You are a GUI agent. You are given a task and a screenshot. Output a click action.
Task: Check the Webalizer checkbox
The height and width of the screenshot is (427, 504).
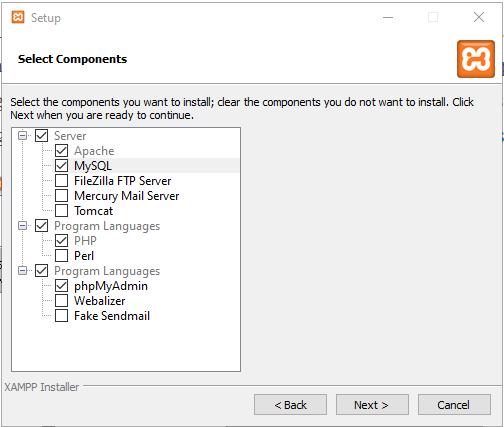(x=62, y=300)
